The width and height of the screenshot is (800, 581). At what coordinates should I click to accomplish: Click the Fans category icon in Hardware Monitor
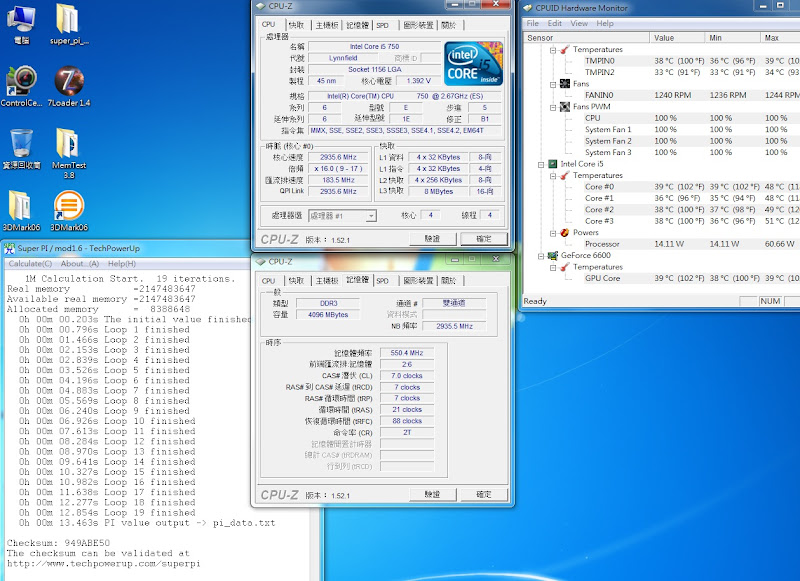click(x=565, y=84)
